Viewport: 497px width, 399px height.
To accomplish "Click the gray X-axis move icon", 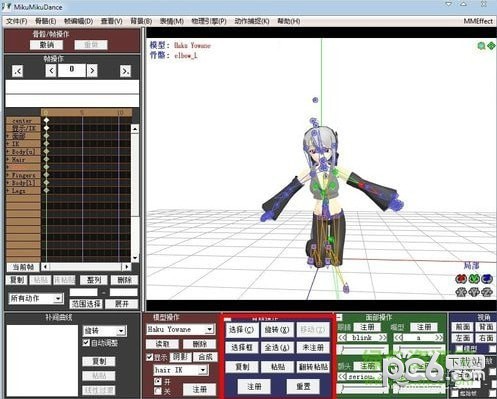I will (x=461, y=292).
